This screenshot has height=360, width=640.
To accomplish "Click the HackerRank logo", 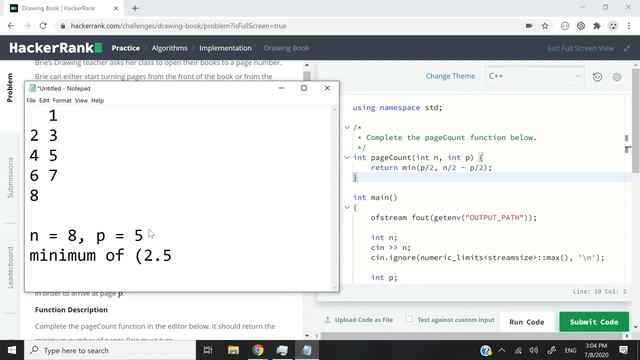I will (x=56, y=48).
